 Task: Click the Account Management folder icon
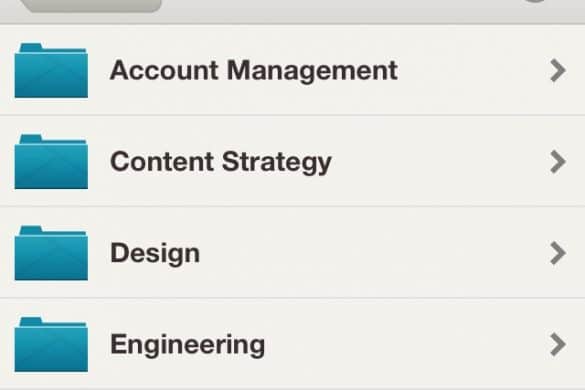click(x=51, y=71)
